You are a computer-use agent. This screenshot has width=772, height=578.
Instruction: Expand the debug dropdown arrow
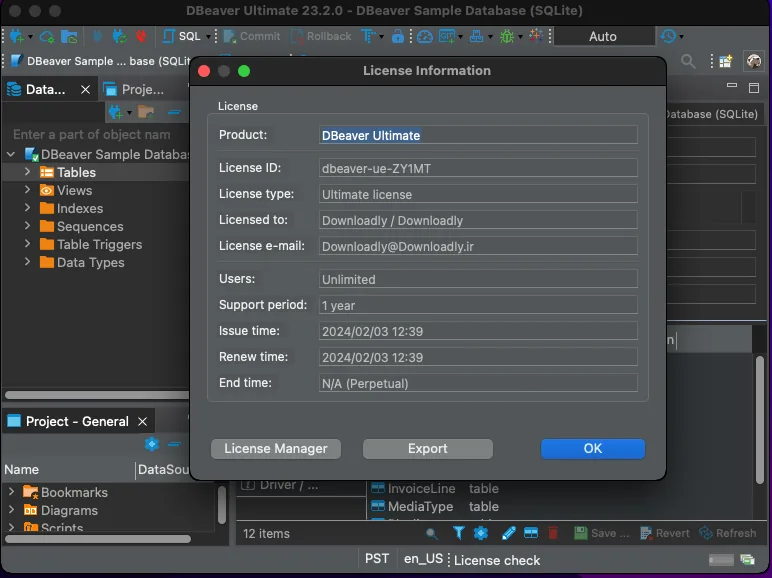[520, 37]
